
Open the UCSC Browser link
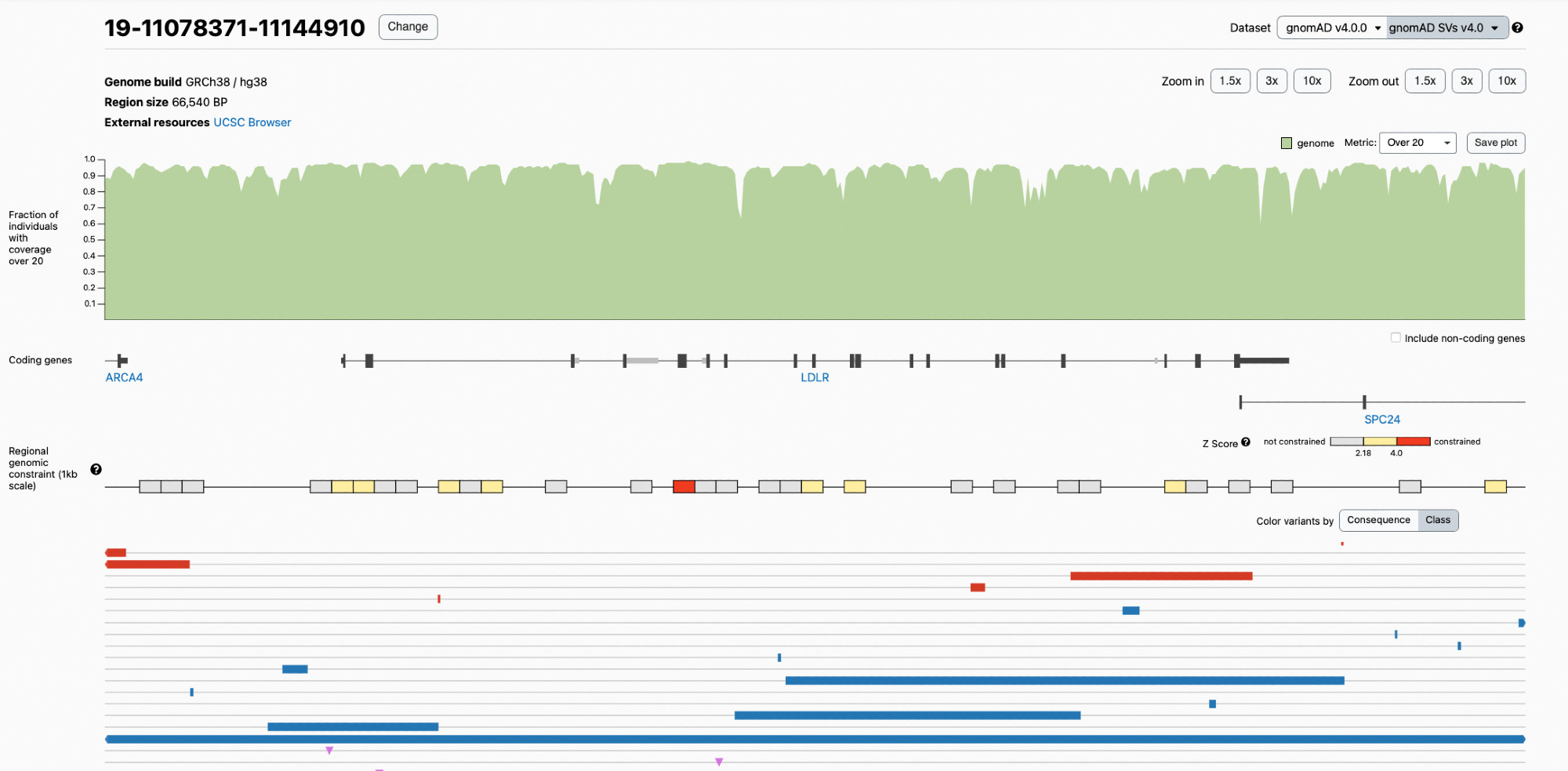click(x=252, y=122)
